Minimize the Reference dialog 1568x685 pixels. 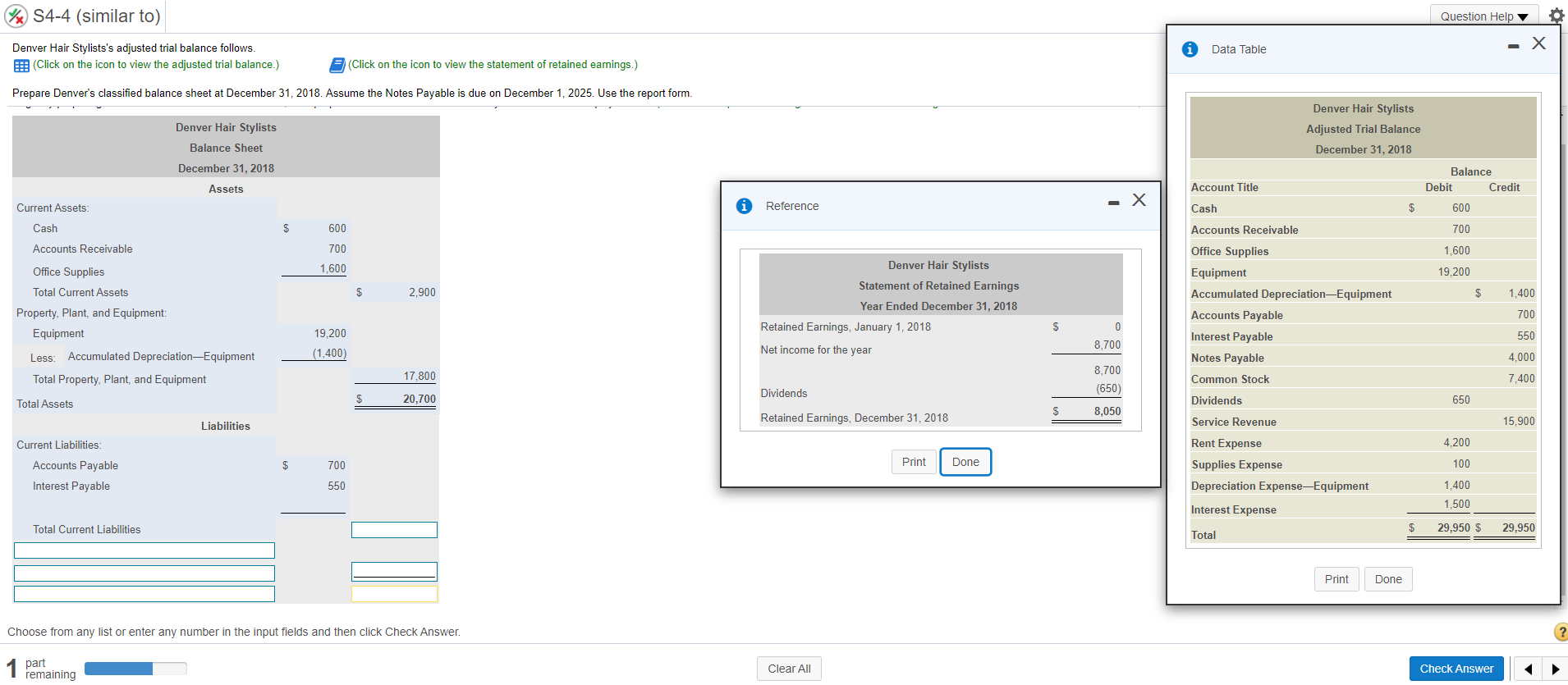coord(1113,203)
